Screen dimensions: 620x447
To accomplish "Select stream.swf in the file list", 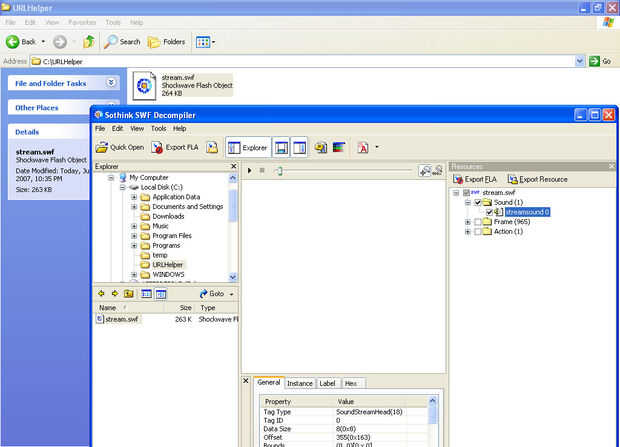I will [x=122, y=319].
